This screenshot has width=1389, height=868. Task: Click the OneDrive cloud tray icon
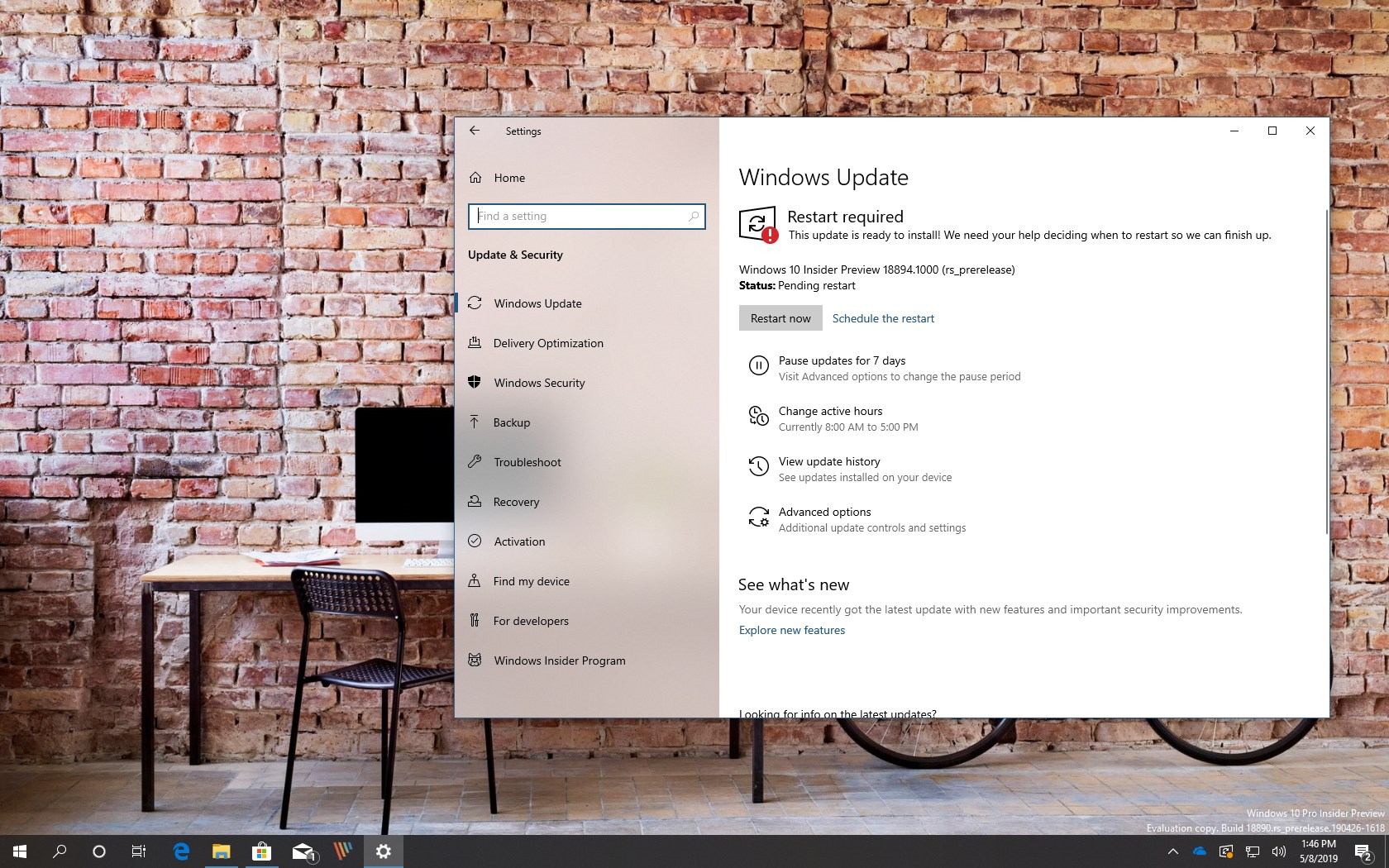1200,851
